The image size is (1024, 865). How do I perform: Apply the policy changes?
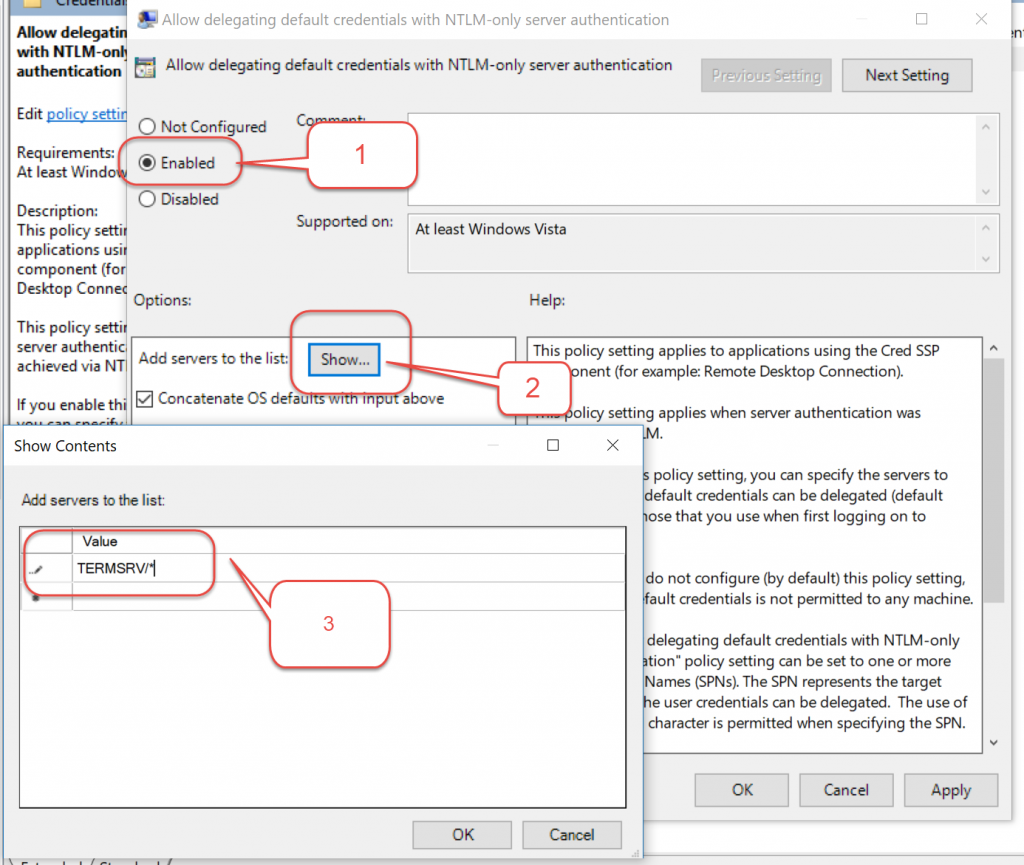pos(949,790)
